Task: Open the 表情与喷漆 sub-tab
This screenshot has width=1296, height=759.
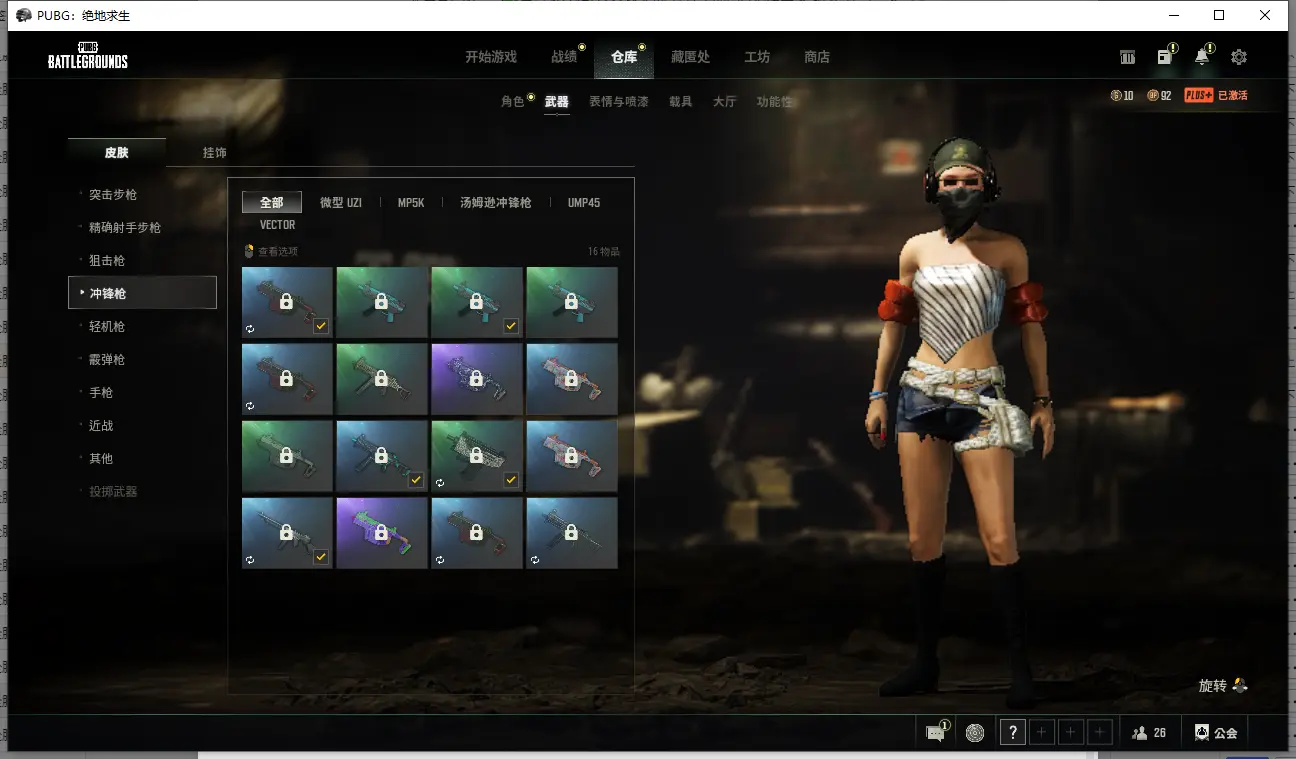Action: tap(619, 102)
